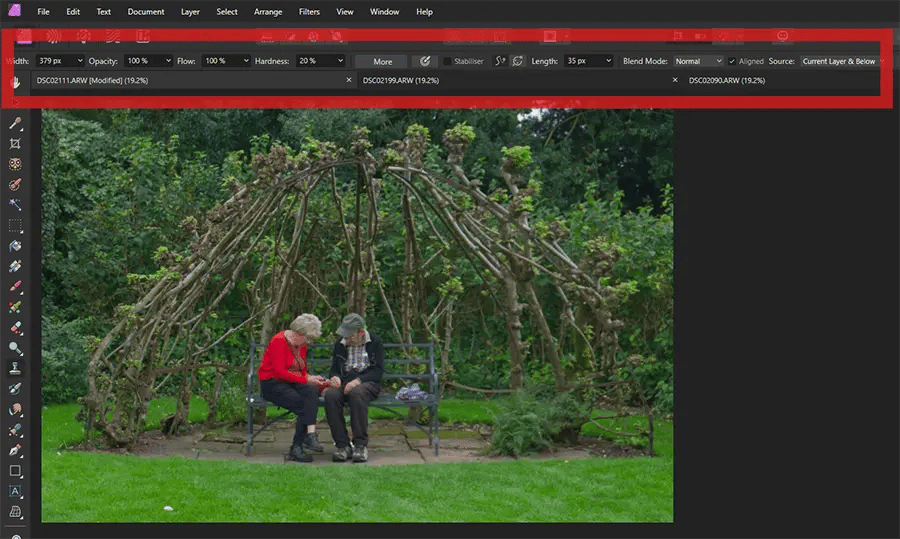Select the Erase Brush tool
900x539 pixels.
[15, 328]
